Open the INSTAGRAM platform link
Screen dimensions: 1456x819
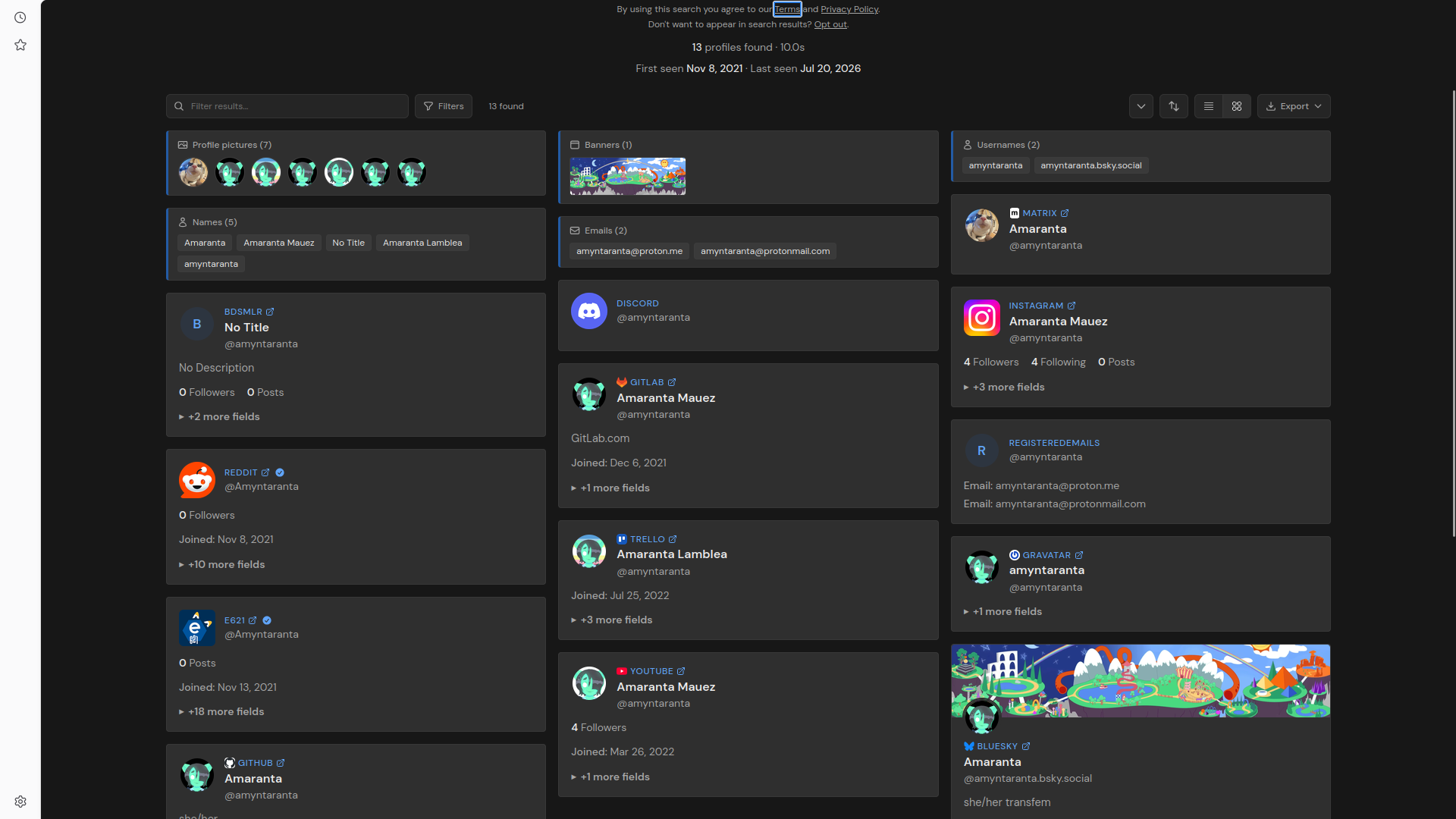click(x=1036, y=306)
